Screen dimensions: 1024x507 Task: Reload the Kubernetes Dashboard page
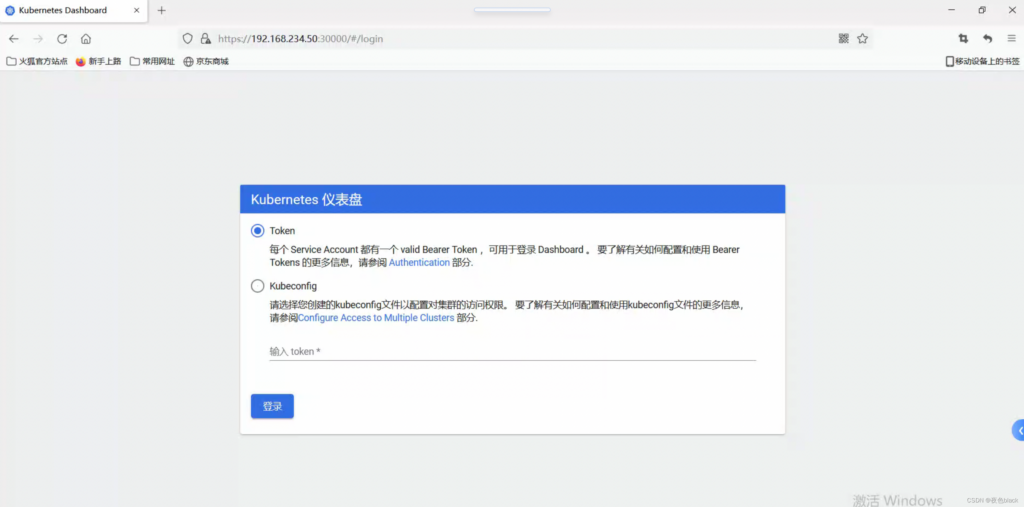click(x=62, y=39)
